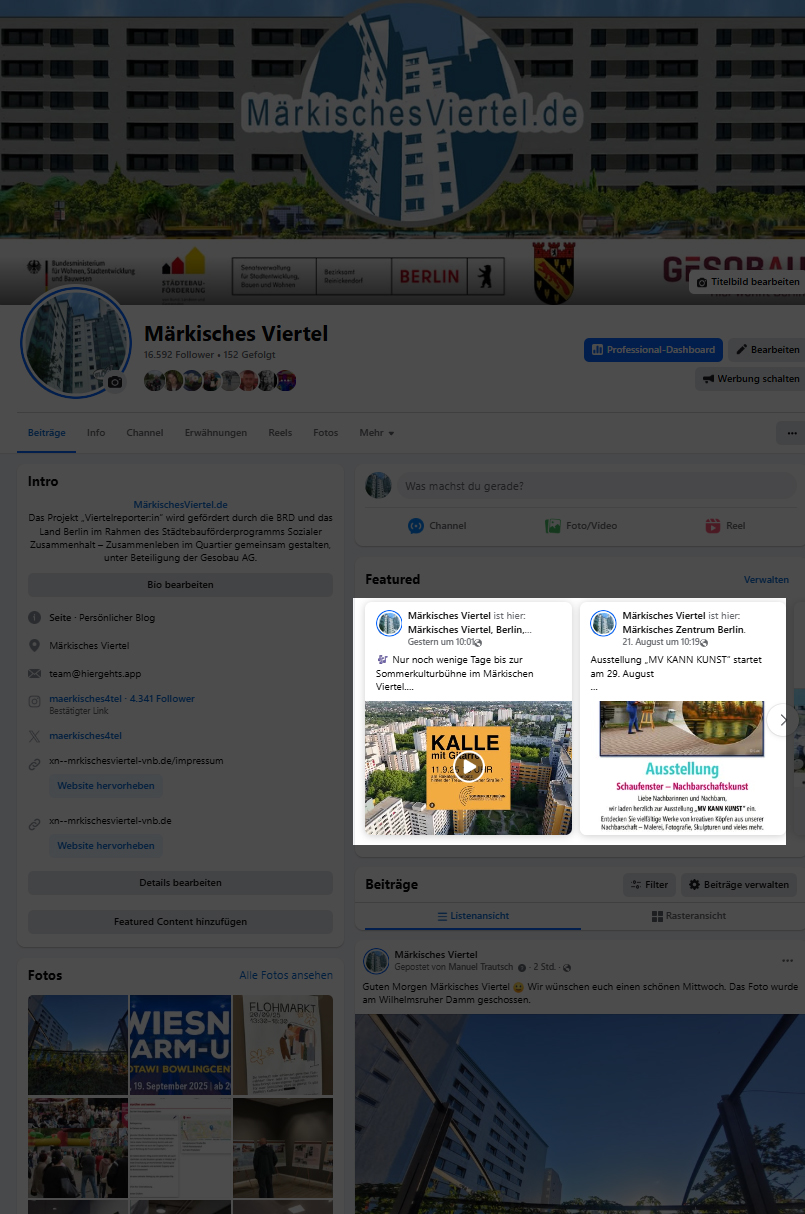The height and width of the screenshot is (1214, 805).
Task: Click the profile avatar in the post composer
Action: click(x=378, y=487)
